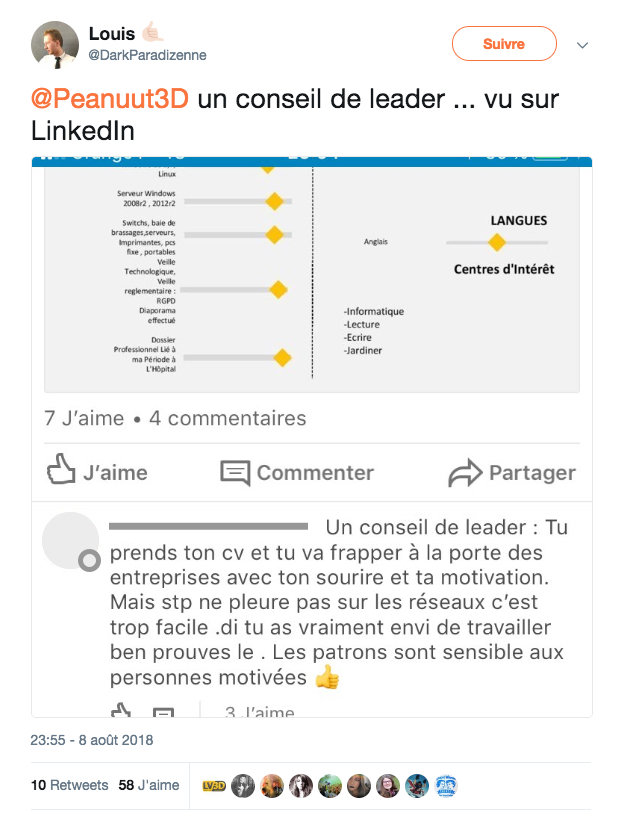Open the 10 Retweets list
The image size is (628, 822).
coord(69,785)
